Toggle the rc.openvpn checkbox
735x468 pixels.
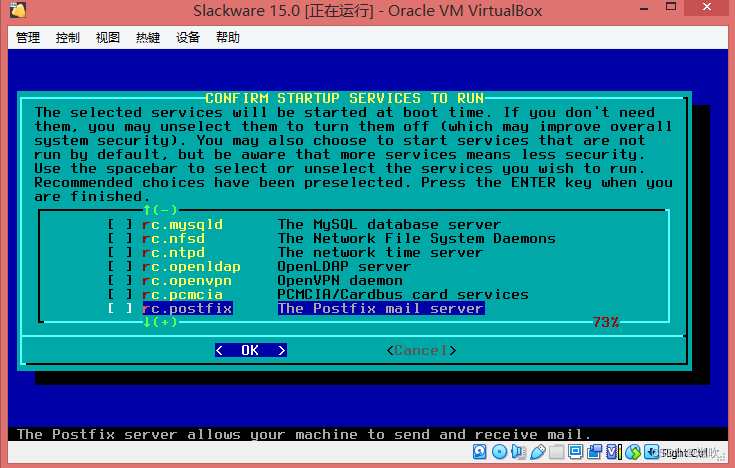(120, 281)
